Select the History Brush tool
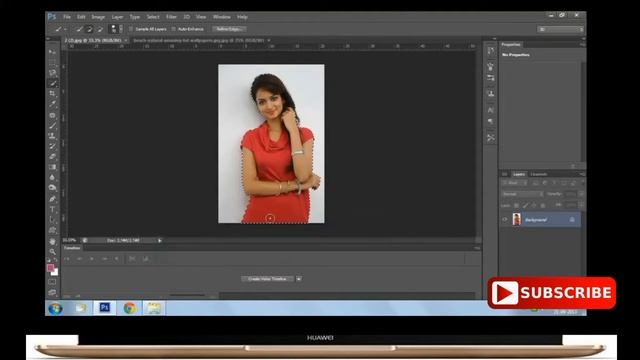The height and width of the screenshot is (360, 640). click(52, 146)
